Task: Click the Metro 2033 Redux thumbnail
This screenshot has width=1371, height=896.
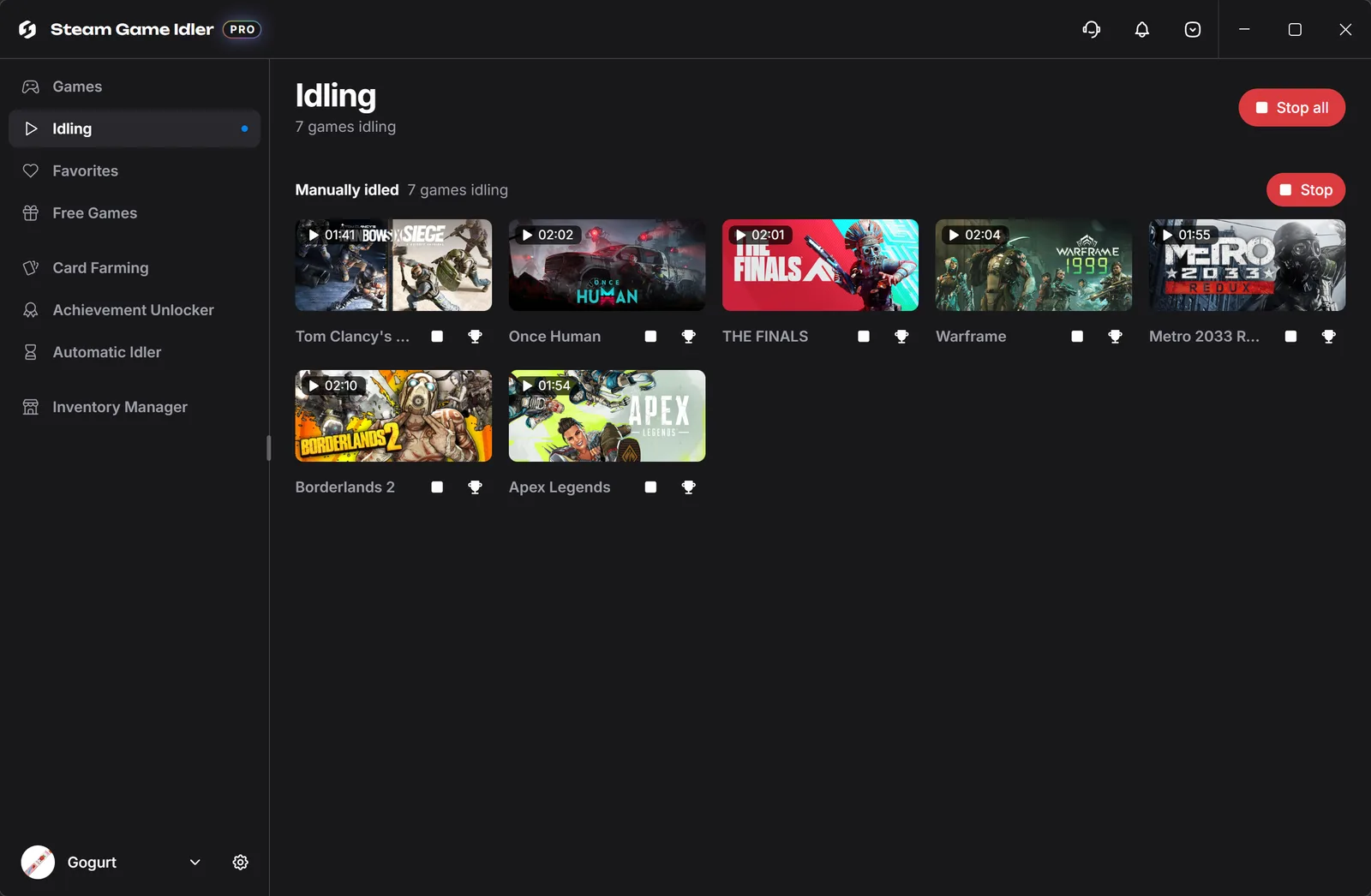Action: (x=1247, y=265)
